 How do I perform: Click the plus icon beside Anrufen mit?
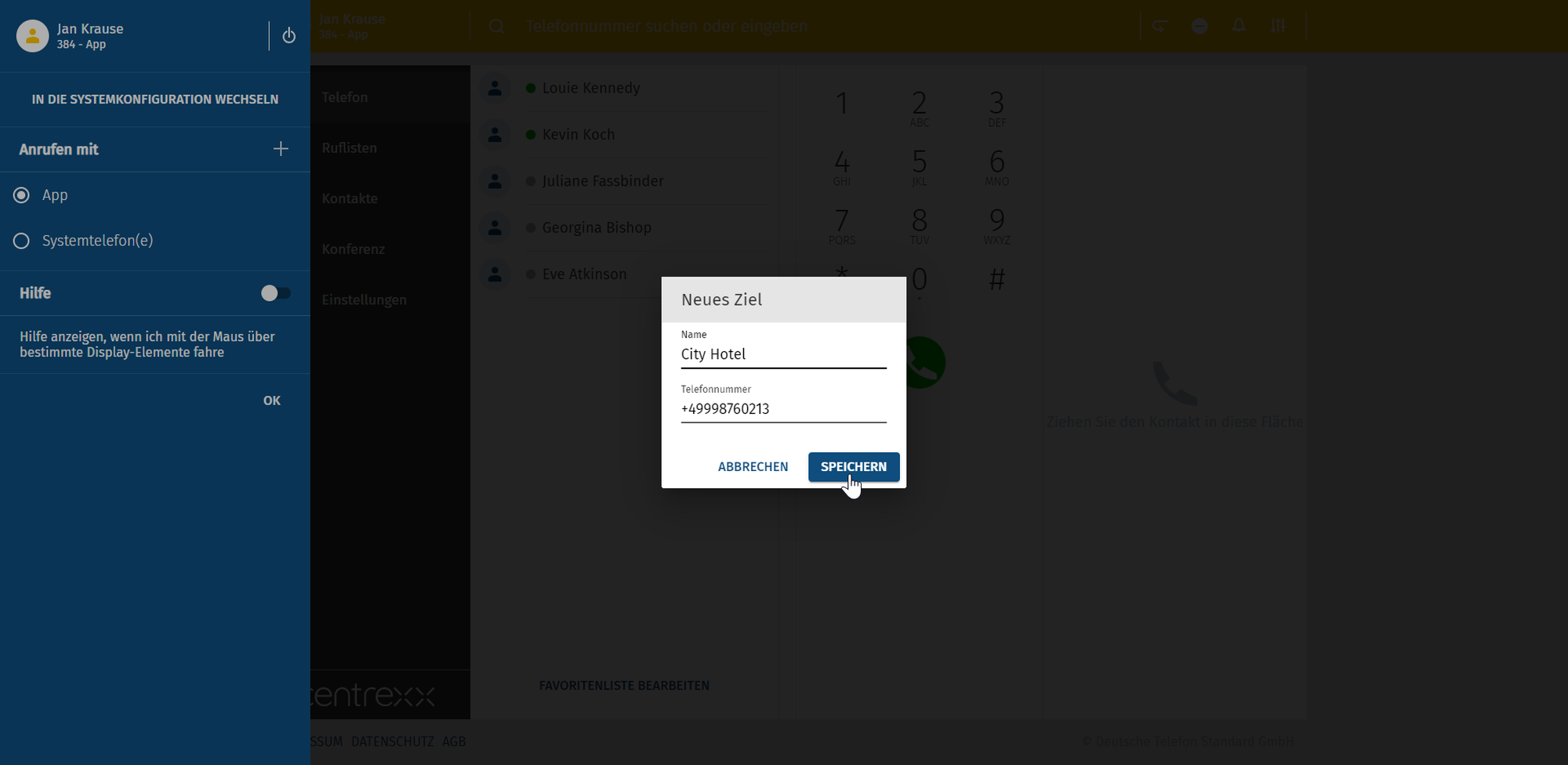click(281, 149)
